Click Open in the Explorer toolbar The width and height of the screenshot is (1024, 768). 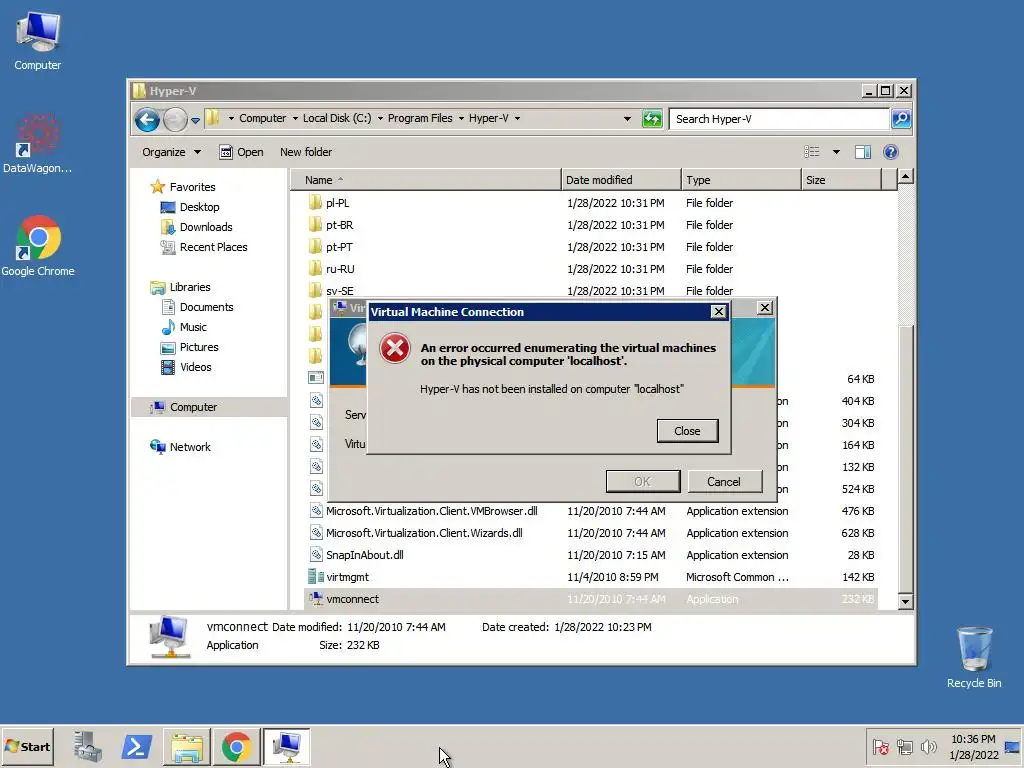[x=242, y=152]
